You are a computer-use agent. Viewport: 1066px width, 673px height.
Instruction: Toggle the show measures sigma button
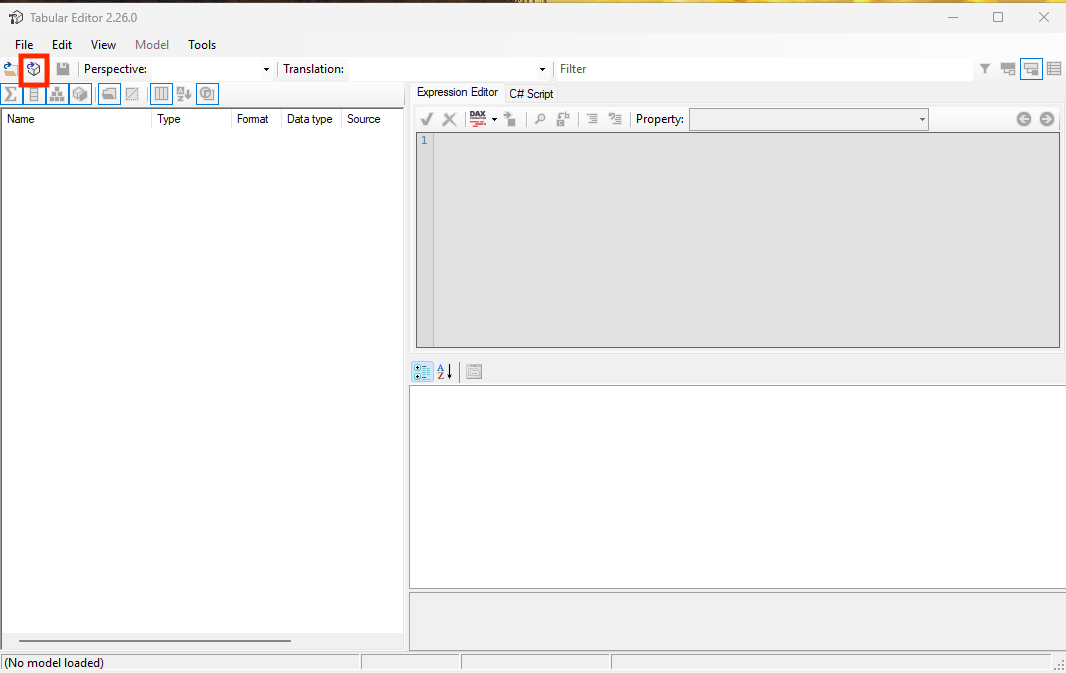(x=11, y=94)
